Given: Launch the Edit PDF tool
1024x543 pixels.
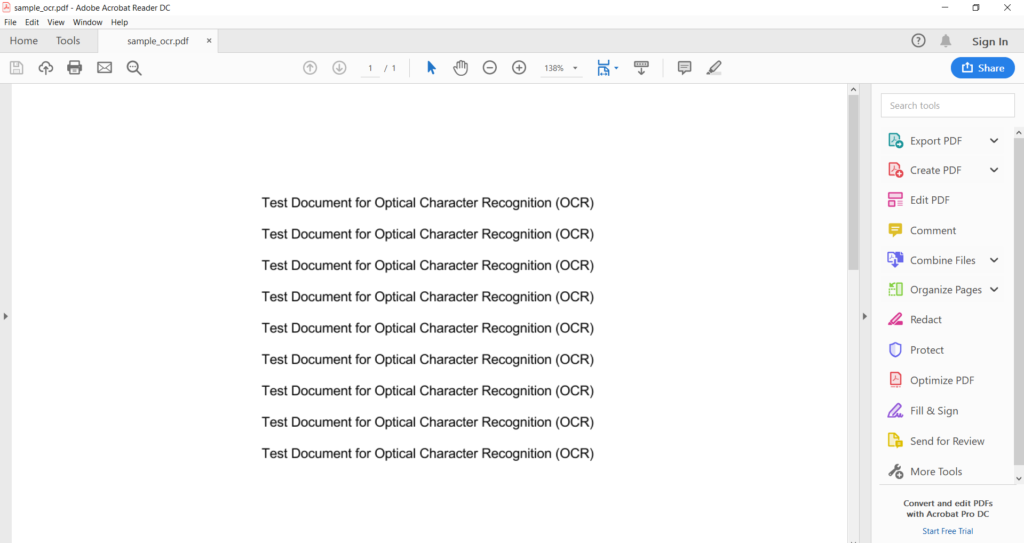Looking at the screenshot, I should click(929, 200).
